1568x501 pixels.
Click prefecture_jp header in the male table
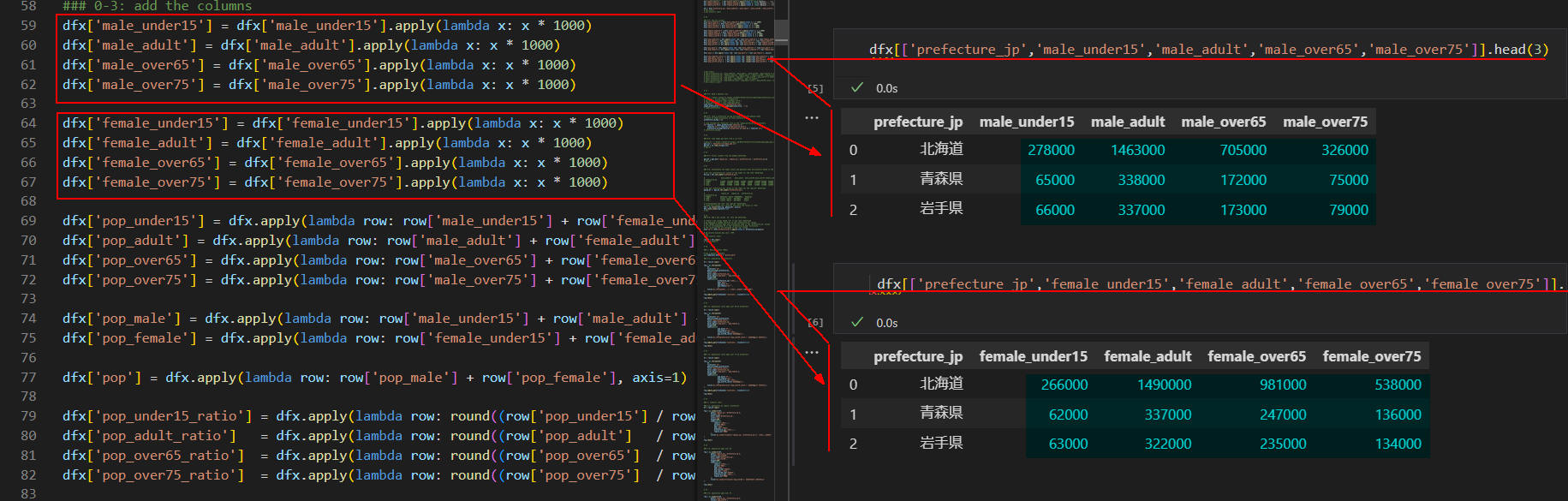pos(918,122)
